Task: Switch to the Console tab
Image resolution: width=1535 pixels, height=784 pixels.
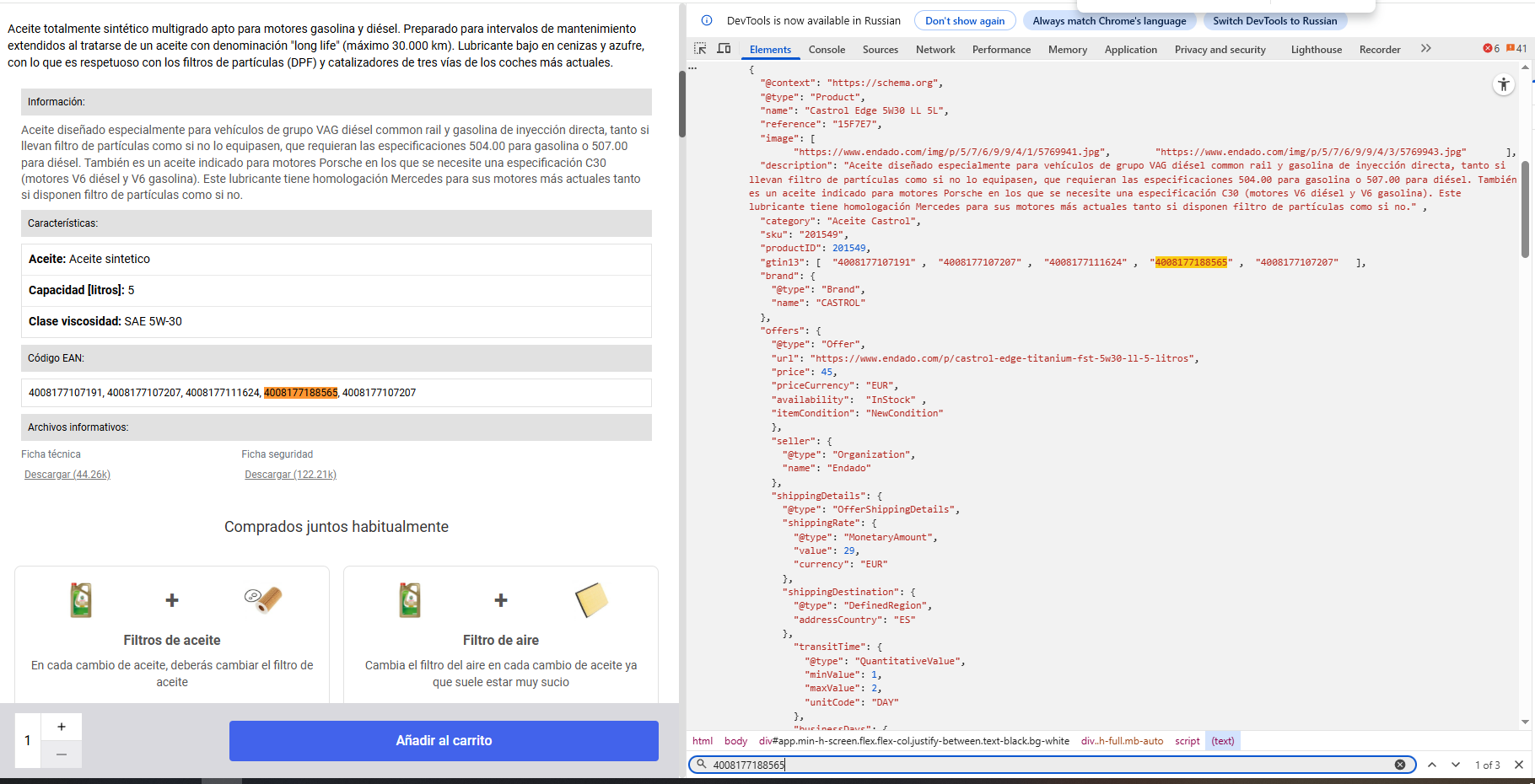Action: click(827, 50)
